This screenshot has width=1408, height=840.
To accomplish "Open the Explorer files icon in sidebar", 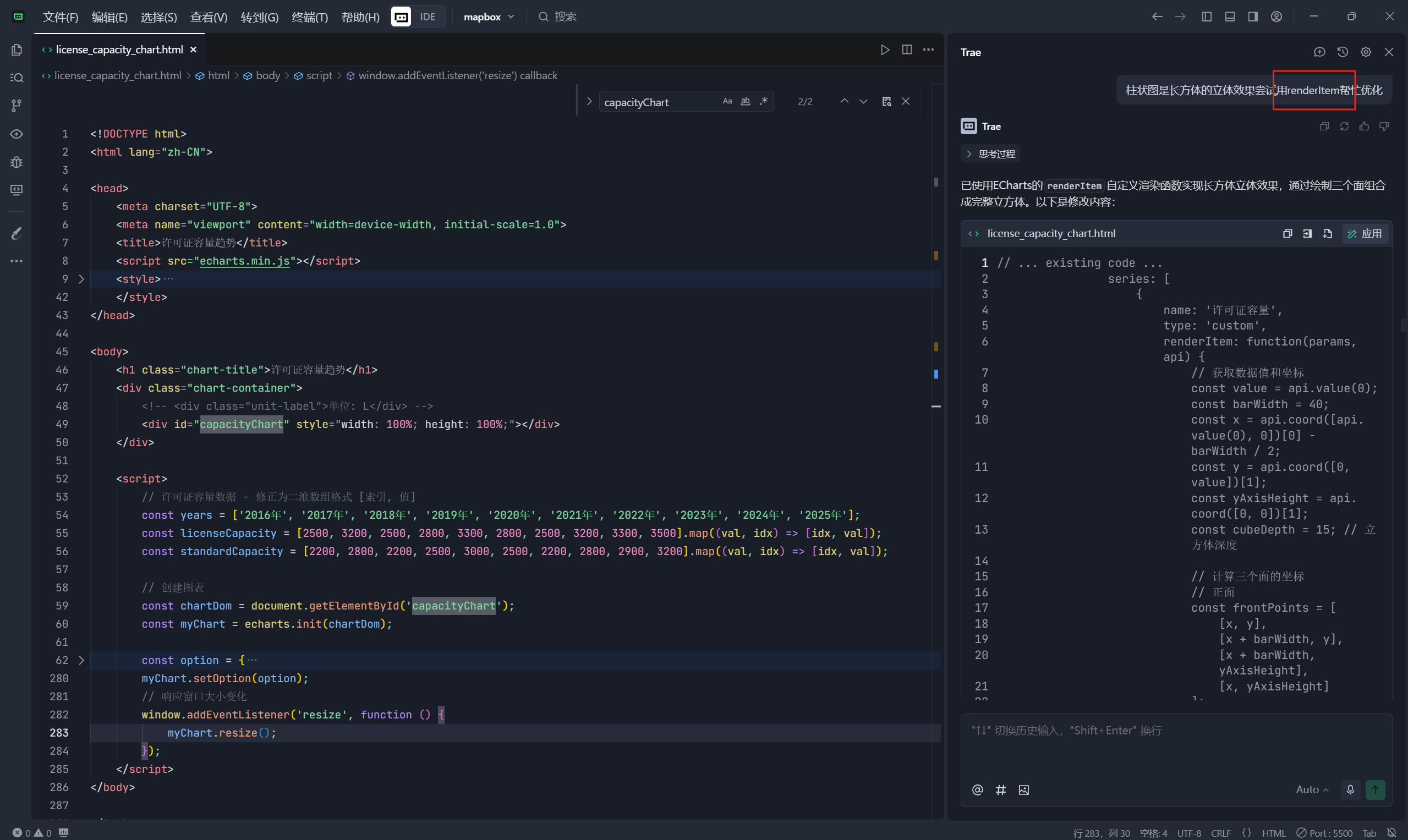I will 17,50.
